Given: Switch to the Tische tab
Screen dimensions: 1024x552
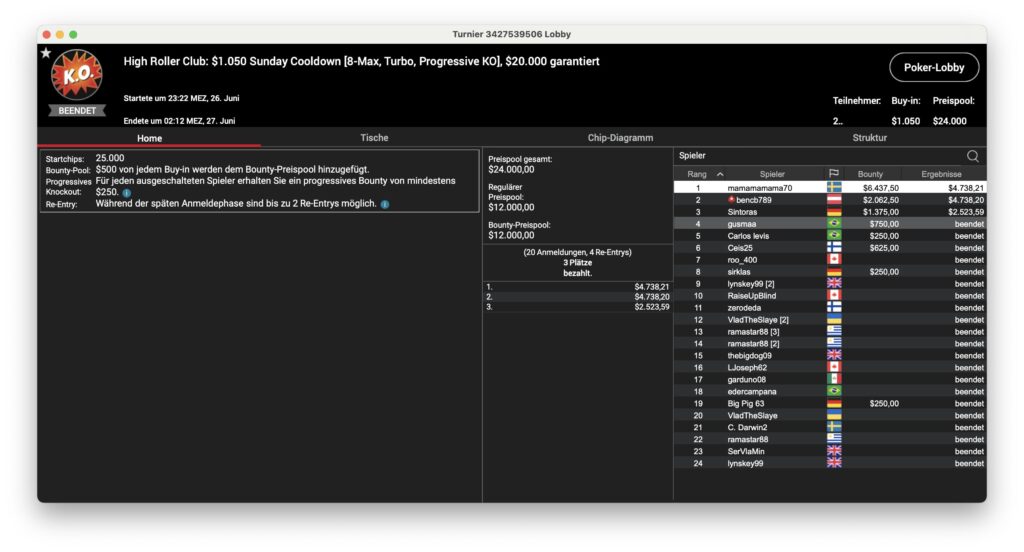Looking at the screenshot, I should [374, 138].
